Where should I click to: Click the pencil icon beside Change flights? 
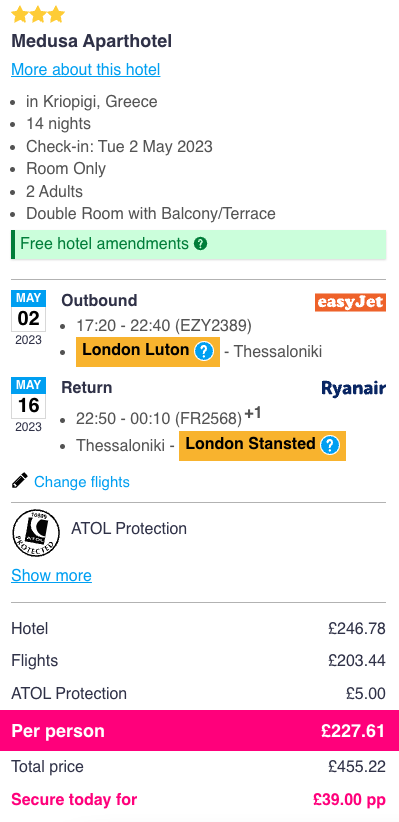[x=19, y=481]
